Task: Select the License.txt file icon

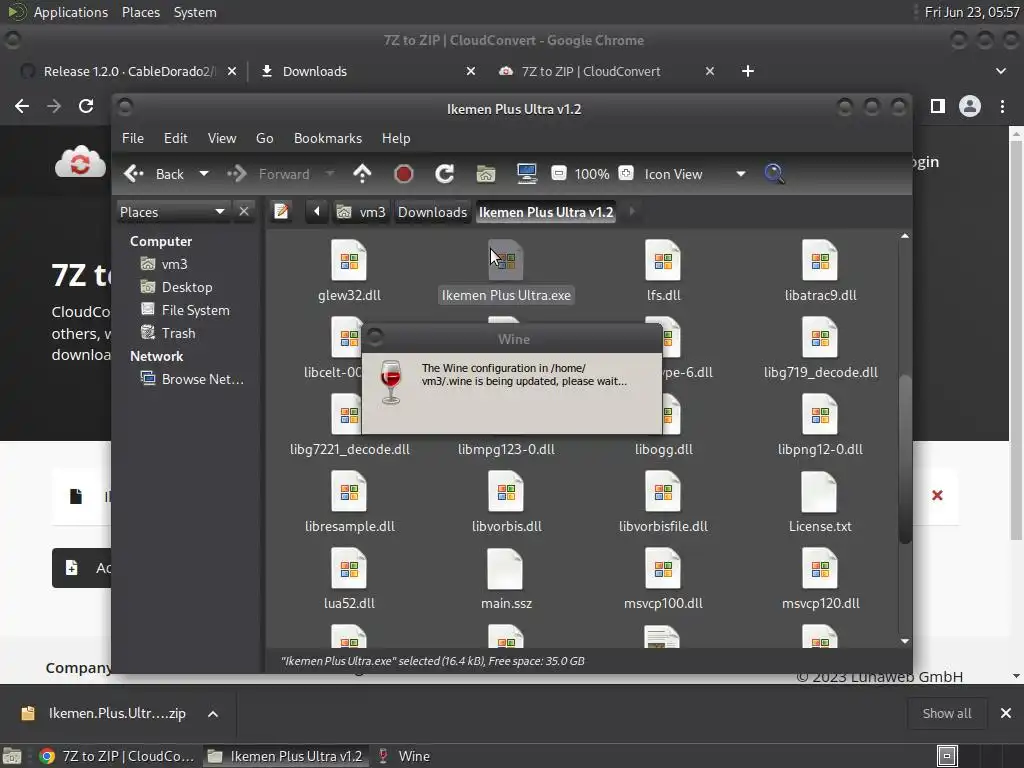Action: coord(820,491)
